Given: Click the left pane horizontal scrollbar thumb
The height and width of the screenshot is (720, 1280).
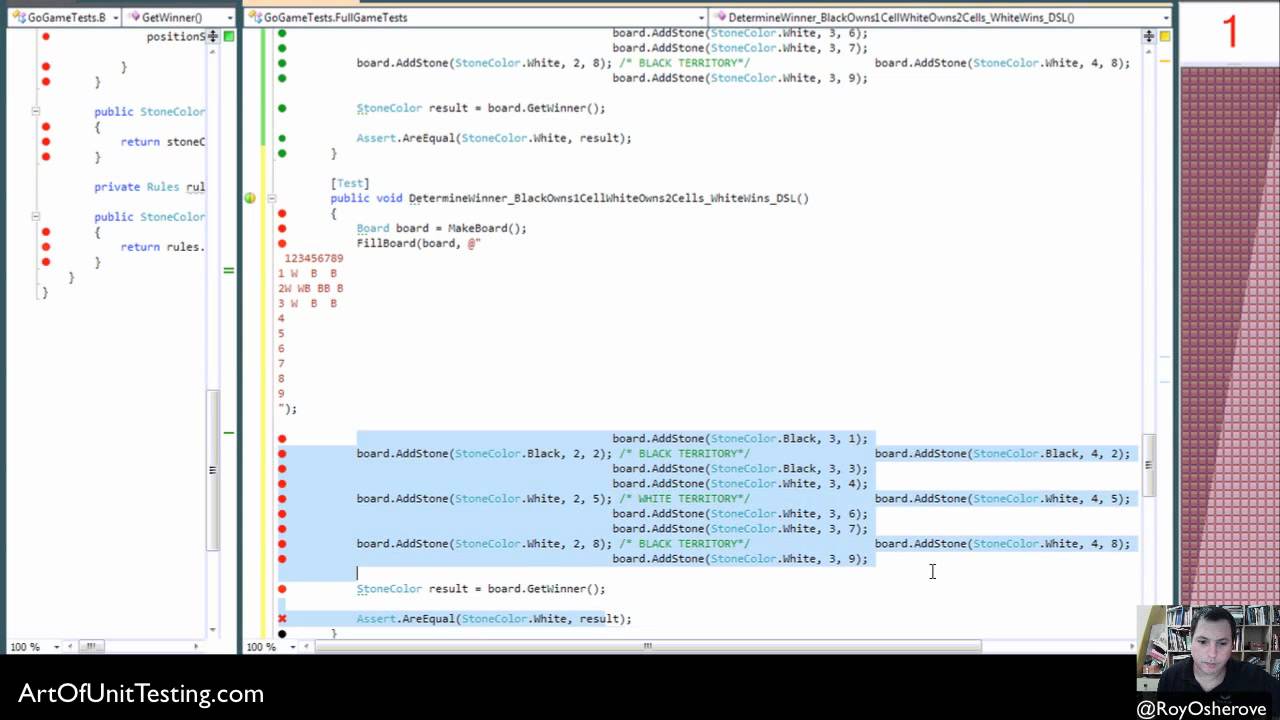Looking at the screenshot, I should coord(92,647).
